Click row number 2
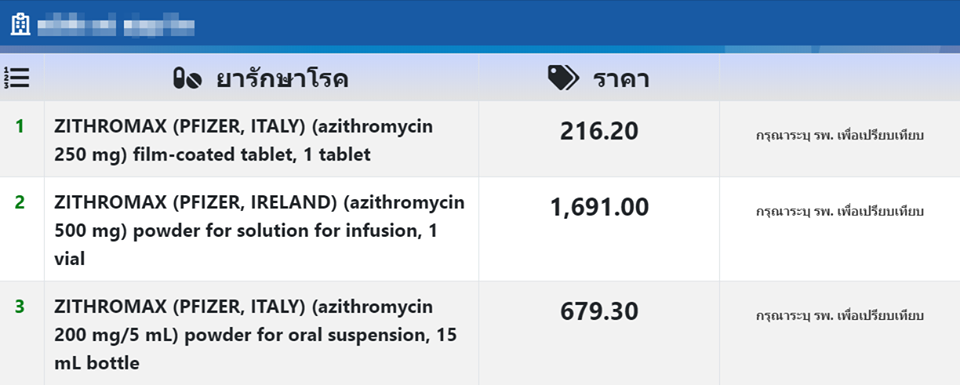This screenshot has width=960, height=385. pyautogui.click(x=20, y=203)
